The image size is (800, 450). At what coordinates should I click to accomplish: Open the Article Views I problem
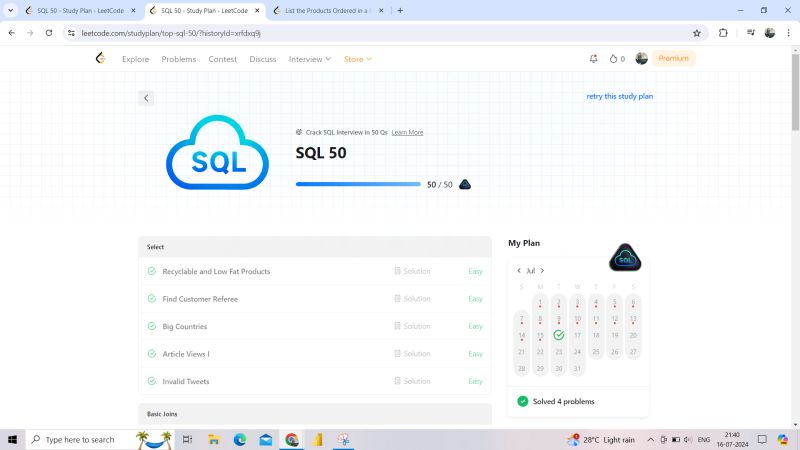click(186, 354)
